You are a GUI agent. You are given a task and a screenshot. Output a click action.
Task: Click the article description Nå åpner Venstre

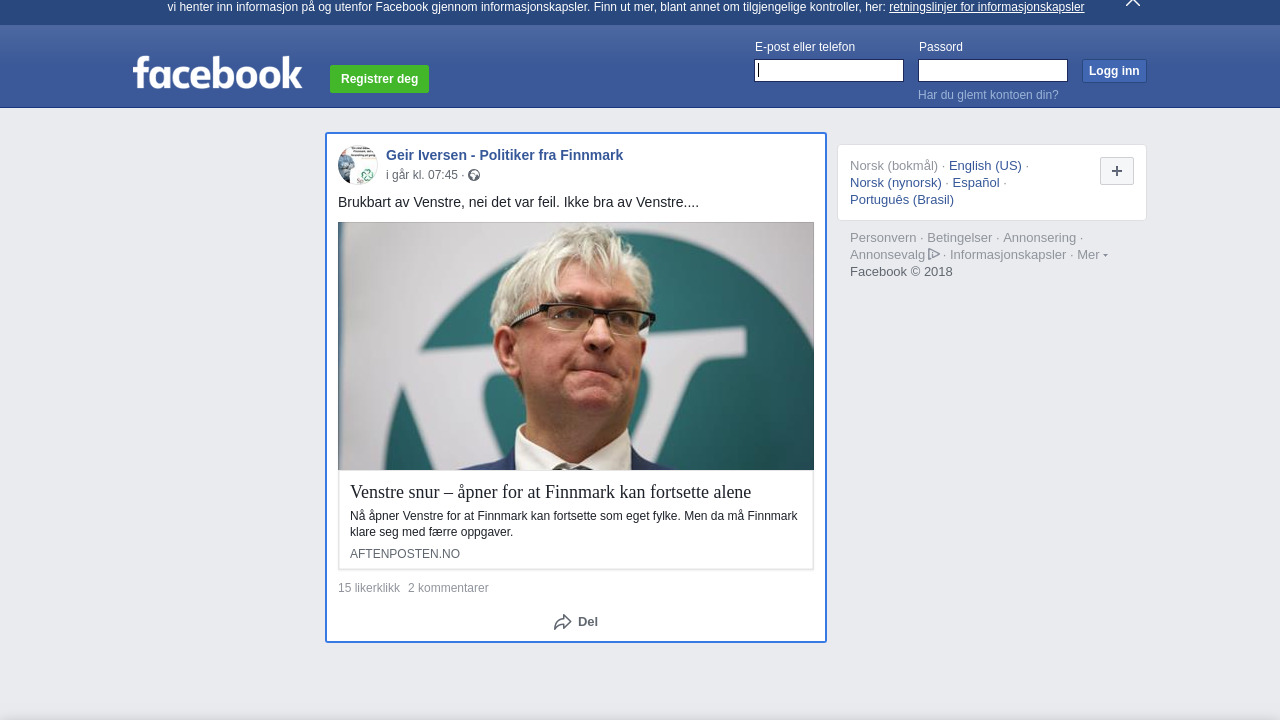point(574,524)
